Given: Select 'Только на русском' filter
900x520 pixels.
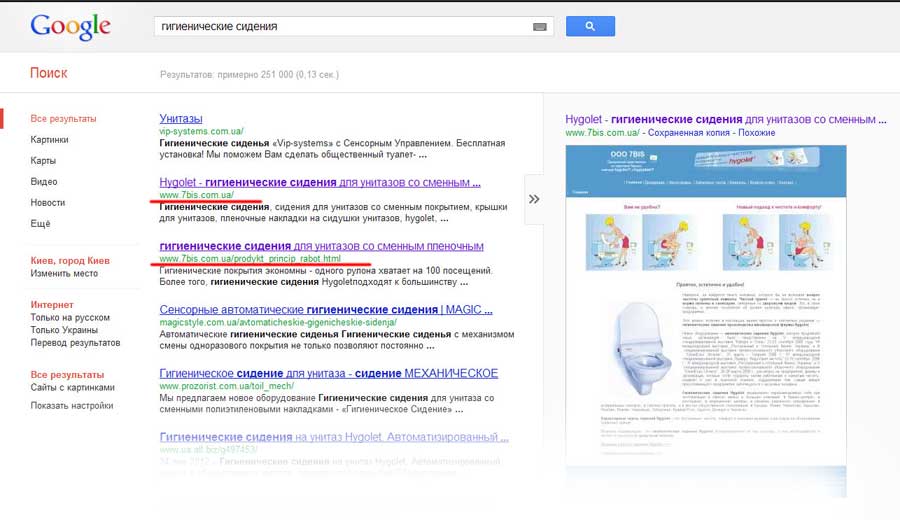Looking at the screenshot, I should (70, 317).
